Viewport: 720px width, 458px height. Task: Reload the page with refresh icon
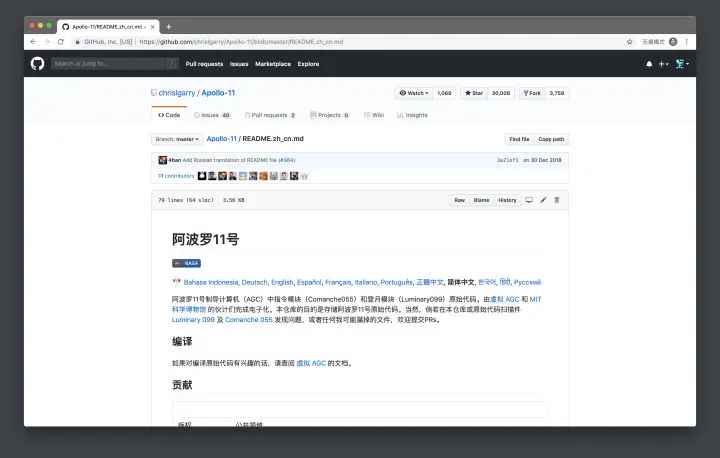[x=61, y=42]
